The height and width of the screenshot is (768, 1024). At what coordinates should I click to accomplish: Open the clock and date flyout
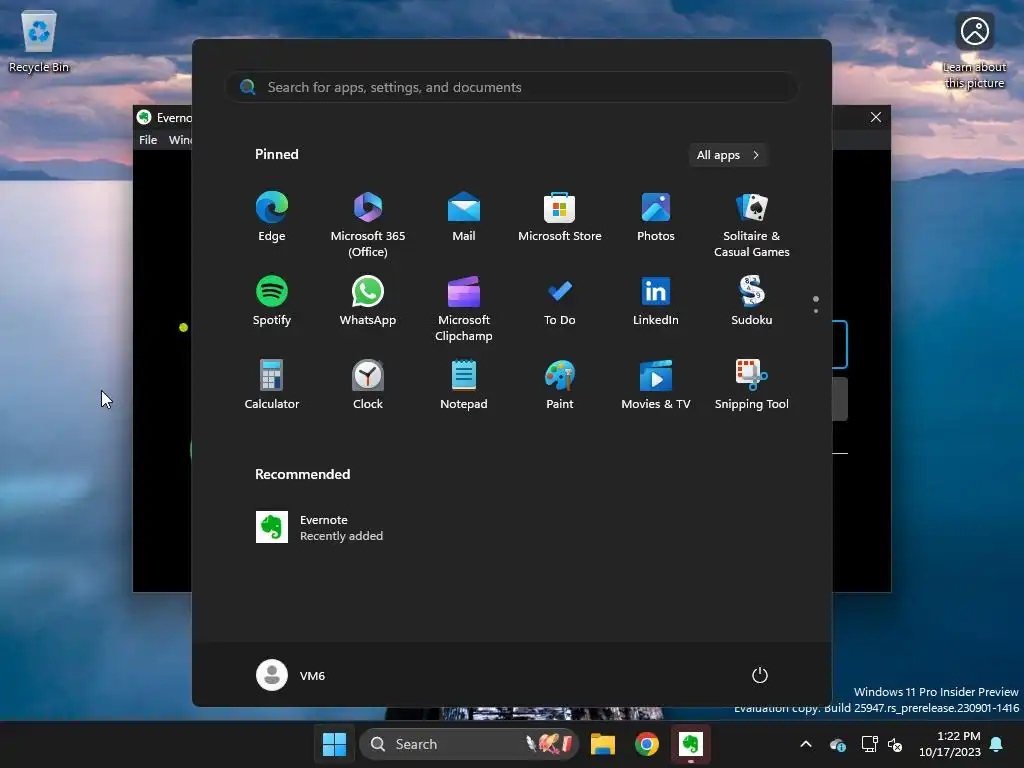[950, 744]
